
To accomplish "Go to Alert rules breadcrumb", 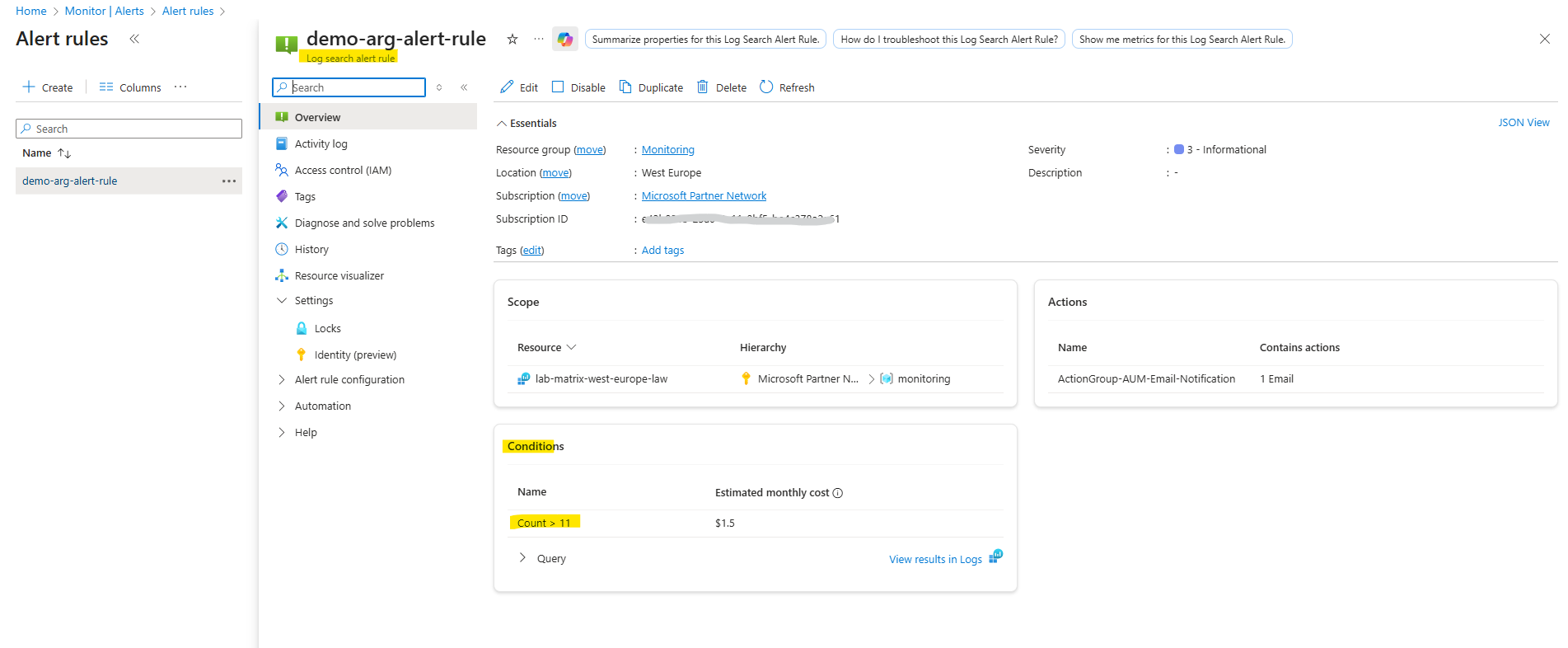I will [188, 11].
